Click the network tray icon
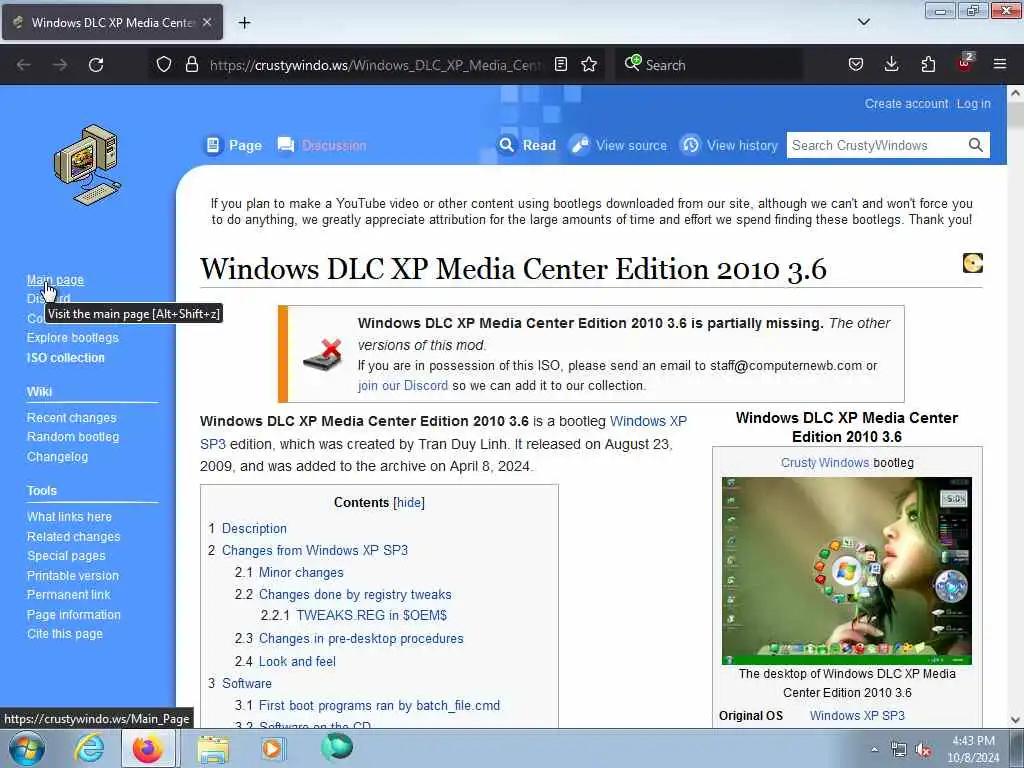Screen dimensions: 1024x768 tap(899, 750)
